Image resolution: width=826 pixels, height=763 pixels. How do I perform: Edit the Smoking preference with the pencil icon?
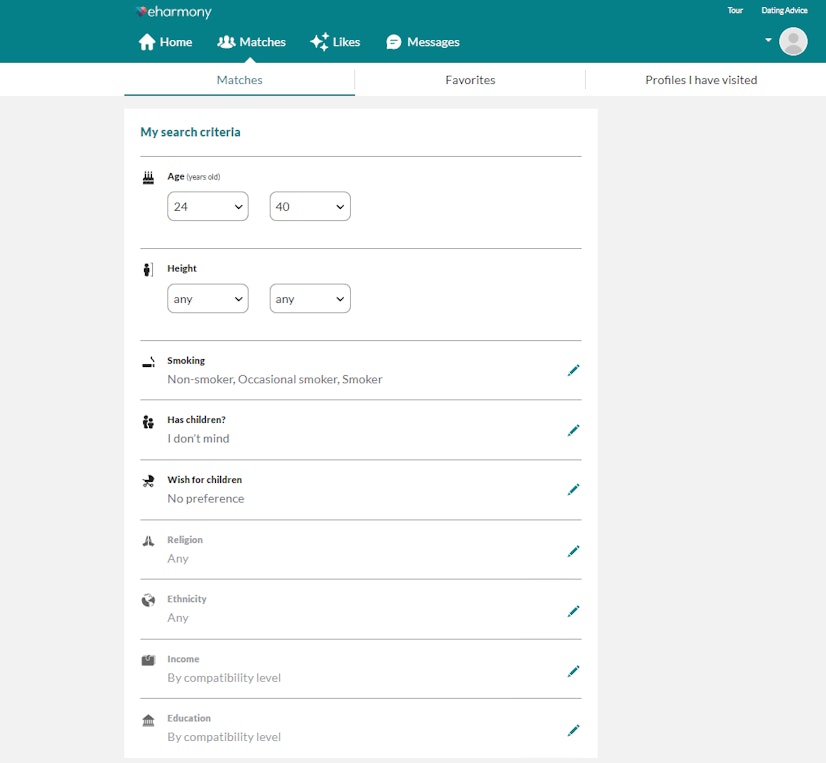point(574,370)
